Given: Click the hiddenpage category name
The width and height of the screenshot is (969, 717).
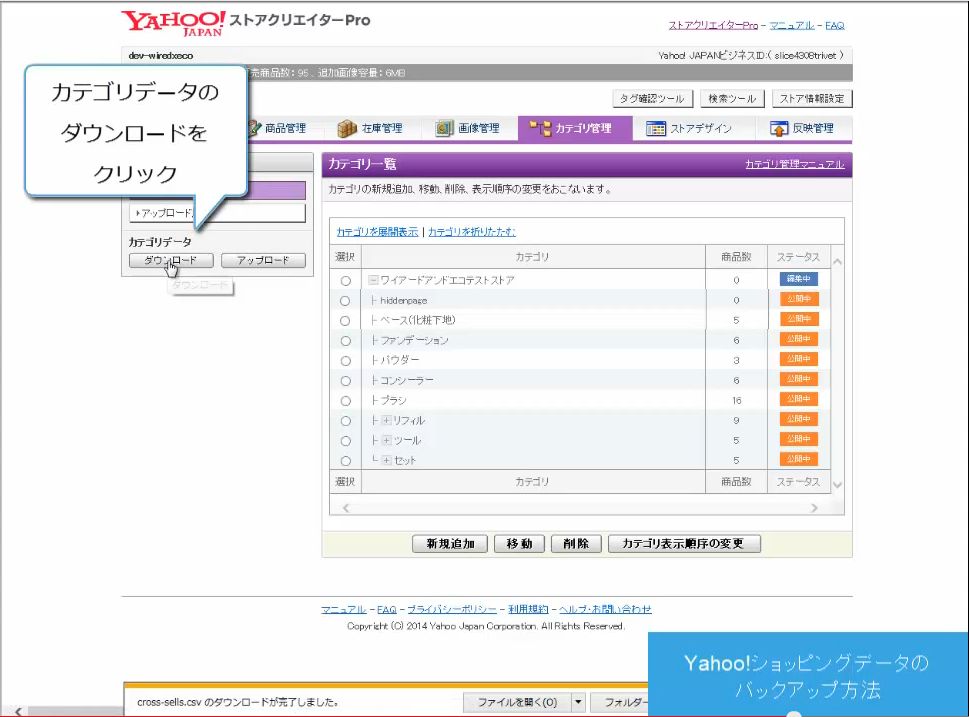Looking at the screenshot, I should point(404,300).
